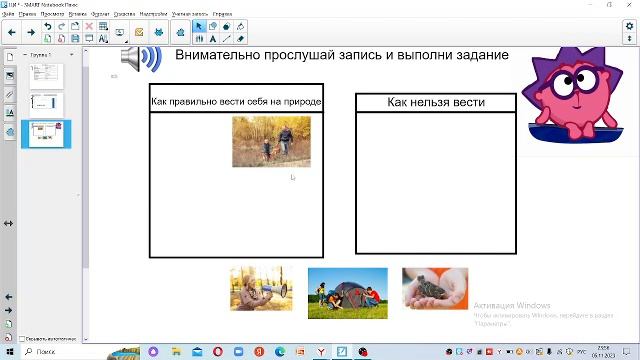Open the Properties tab in the sidebar
The width and height of the screenshot is (640, 360).
coord(10,113)
